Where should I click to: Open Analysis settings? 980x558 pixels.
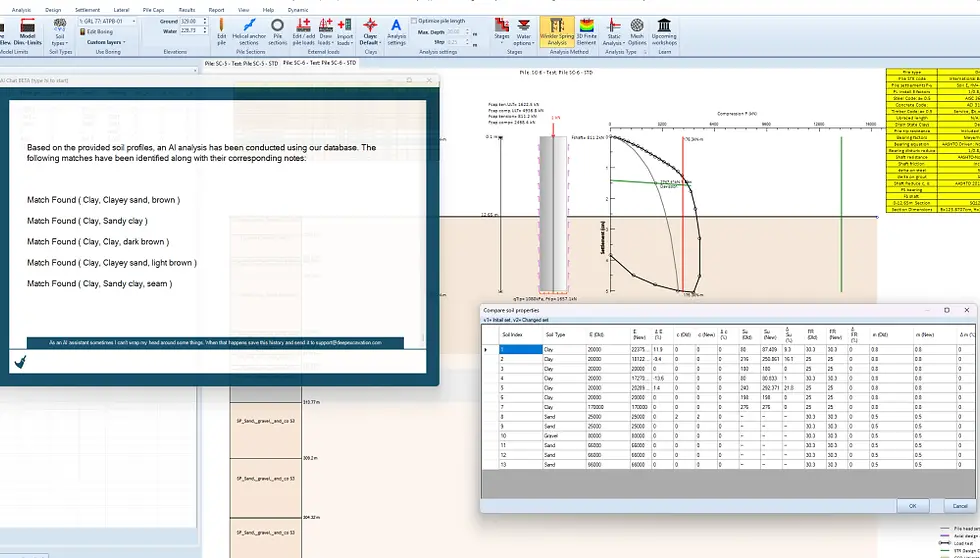point(396,32)
